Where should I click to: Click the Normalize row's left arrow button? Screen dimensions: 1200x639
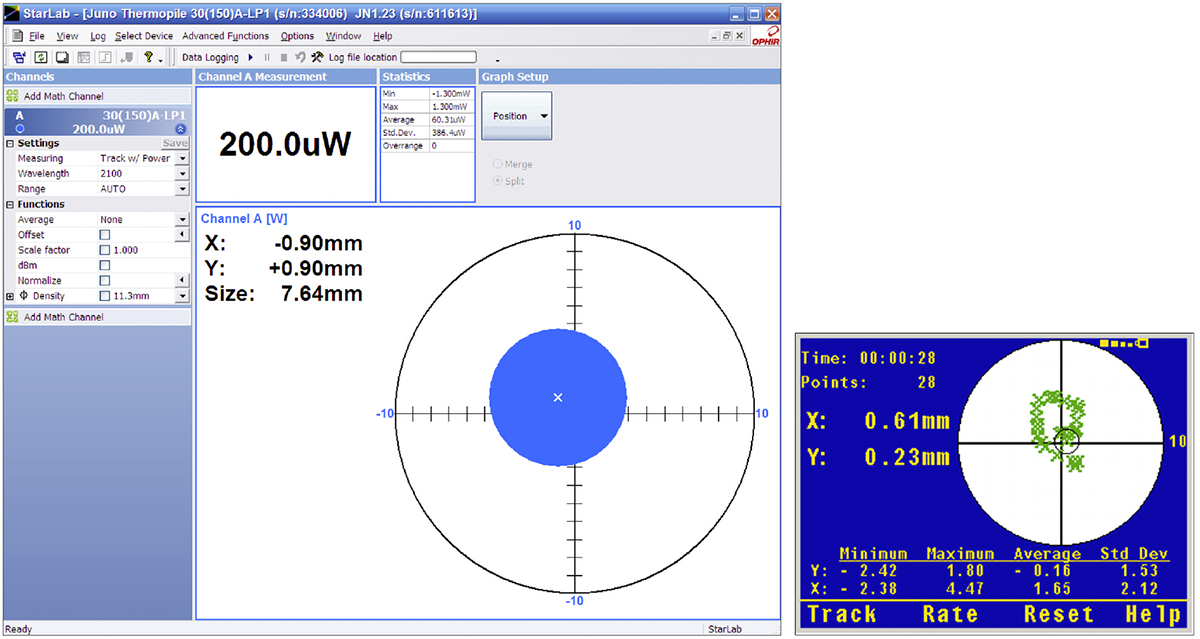pos(182,281)
